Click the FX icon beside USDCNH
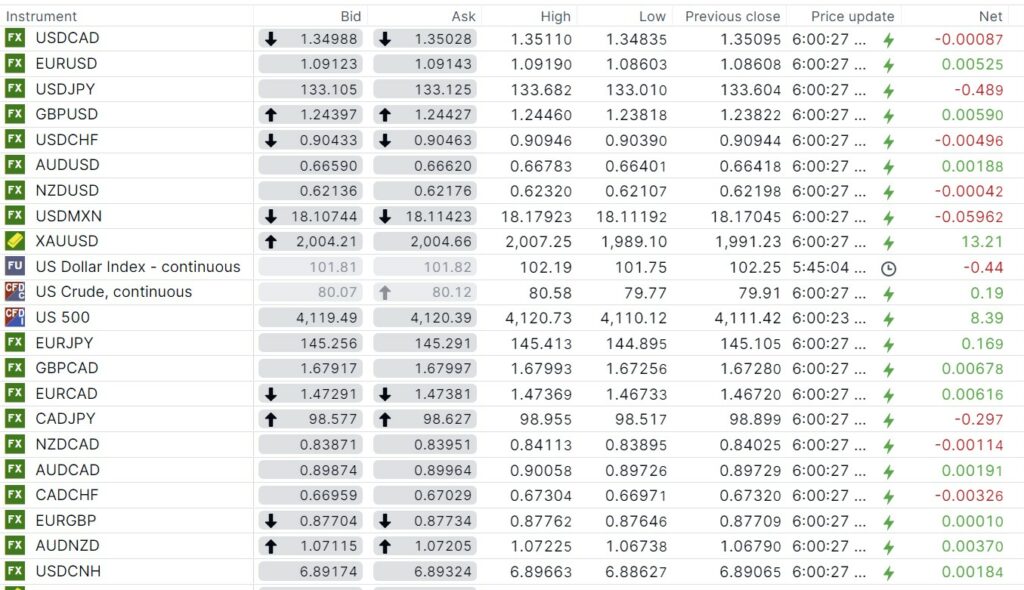This screenshot has width=1024, height=590. 15,571
